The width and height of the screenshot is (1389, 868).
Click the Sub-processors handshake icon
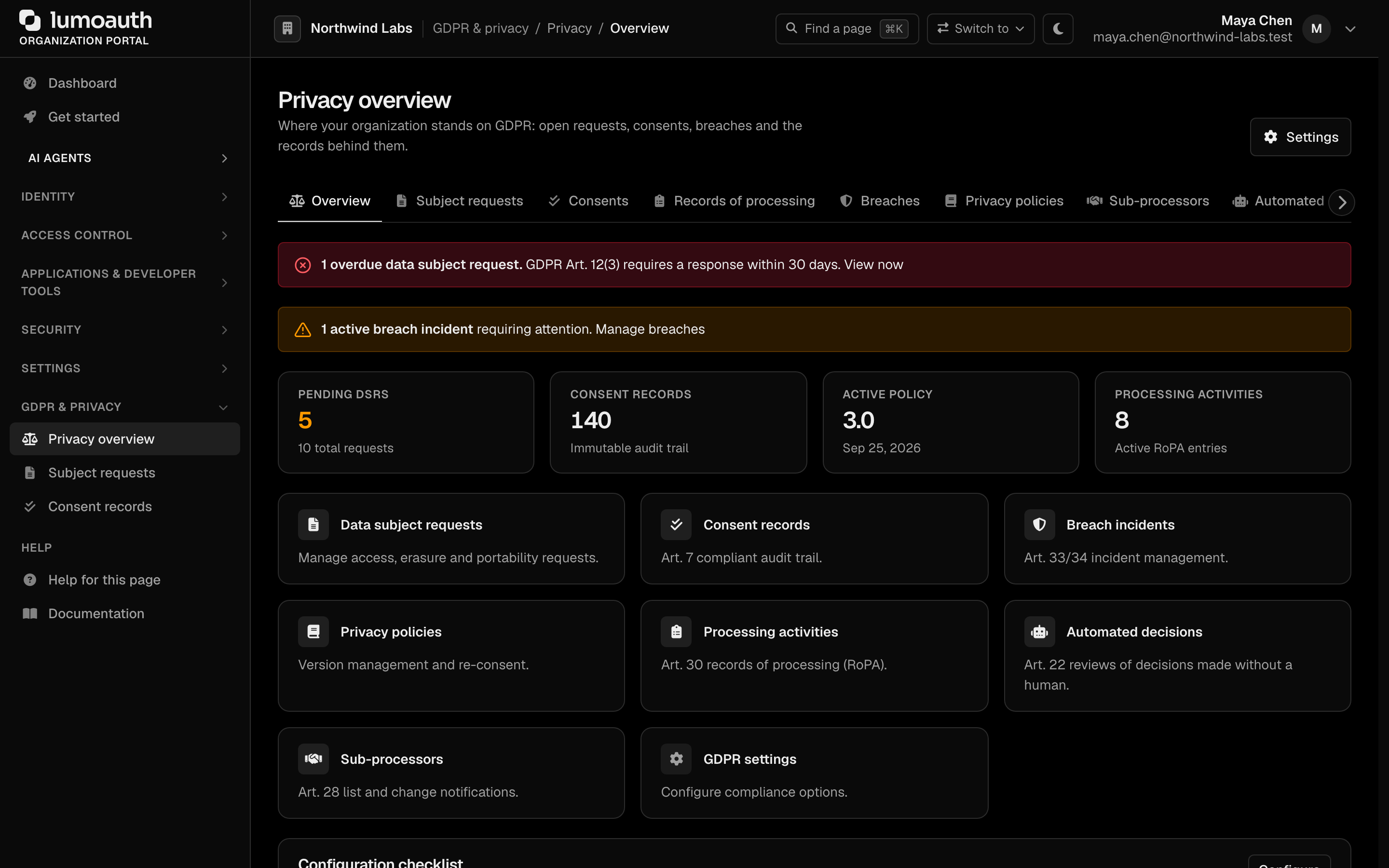(313, 759)
